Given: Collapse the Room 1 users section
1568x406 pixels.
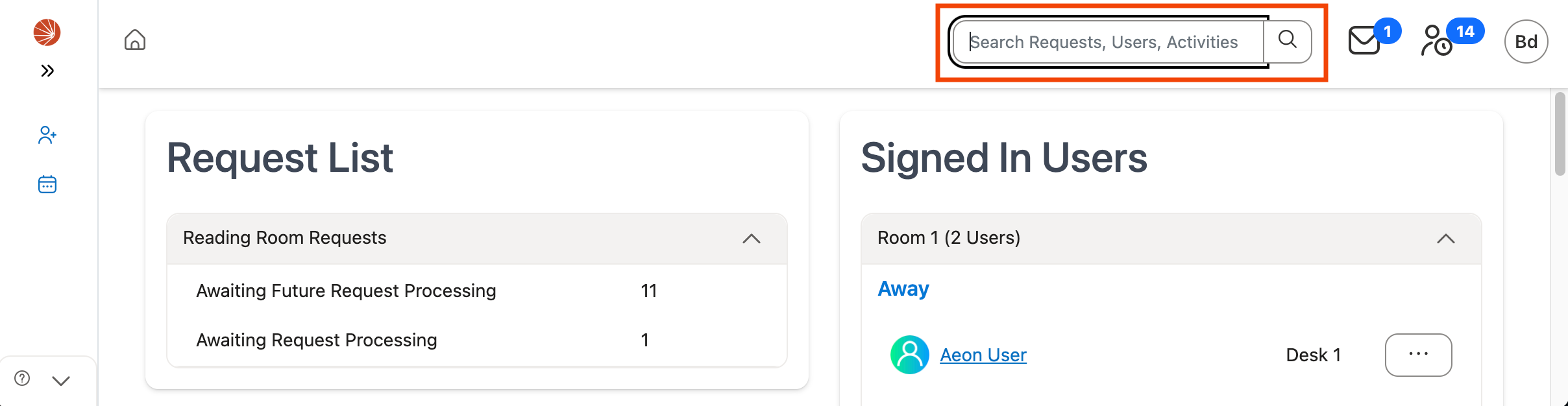Looking at the screenshot, I should pos(1445,239).
